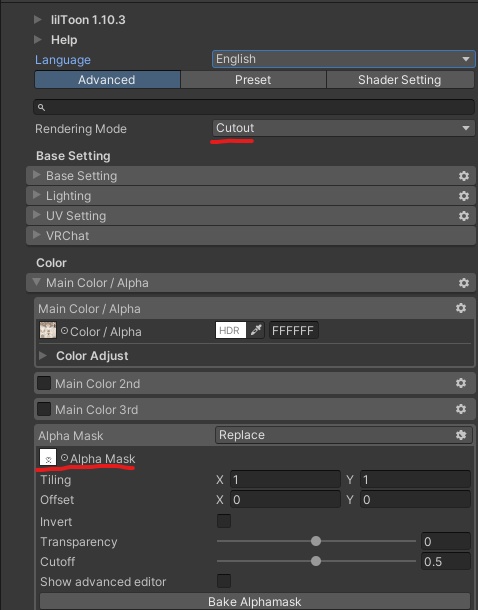Open gear menu for UV Setting section

coord(464,216)
